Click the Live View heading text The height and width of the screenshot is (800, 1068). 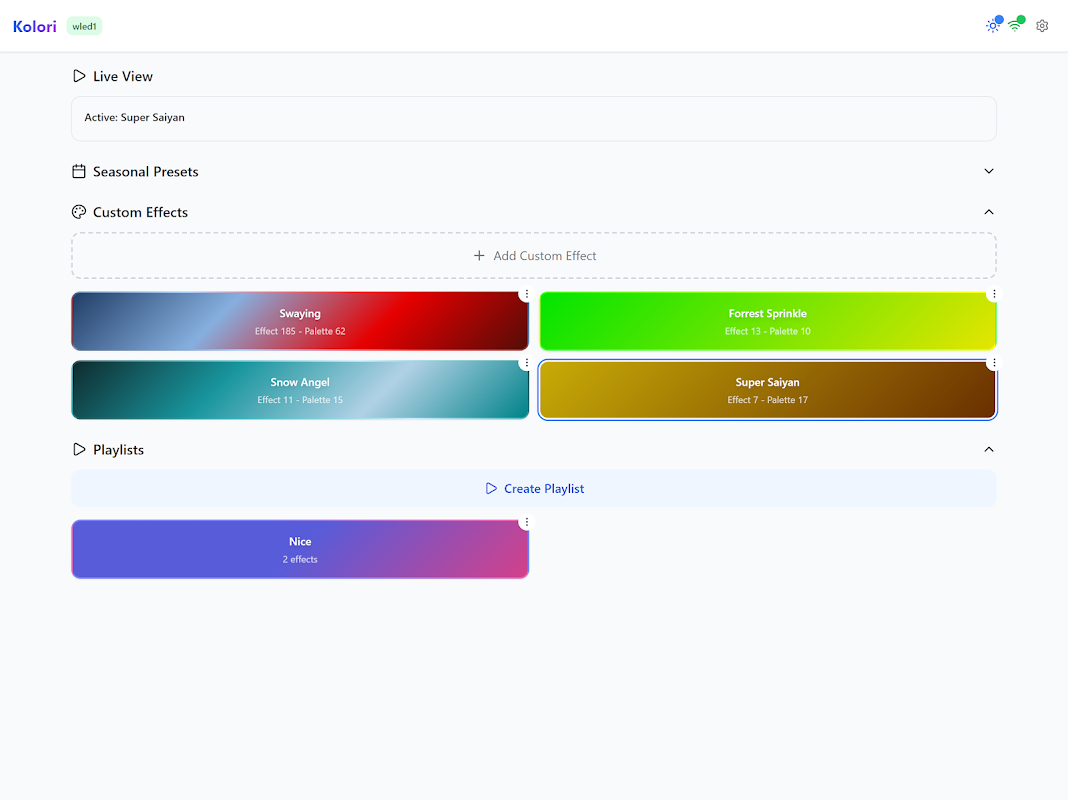(x=123, y=76)
